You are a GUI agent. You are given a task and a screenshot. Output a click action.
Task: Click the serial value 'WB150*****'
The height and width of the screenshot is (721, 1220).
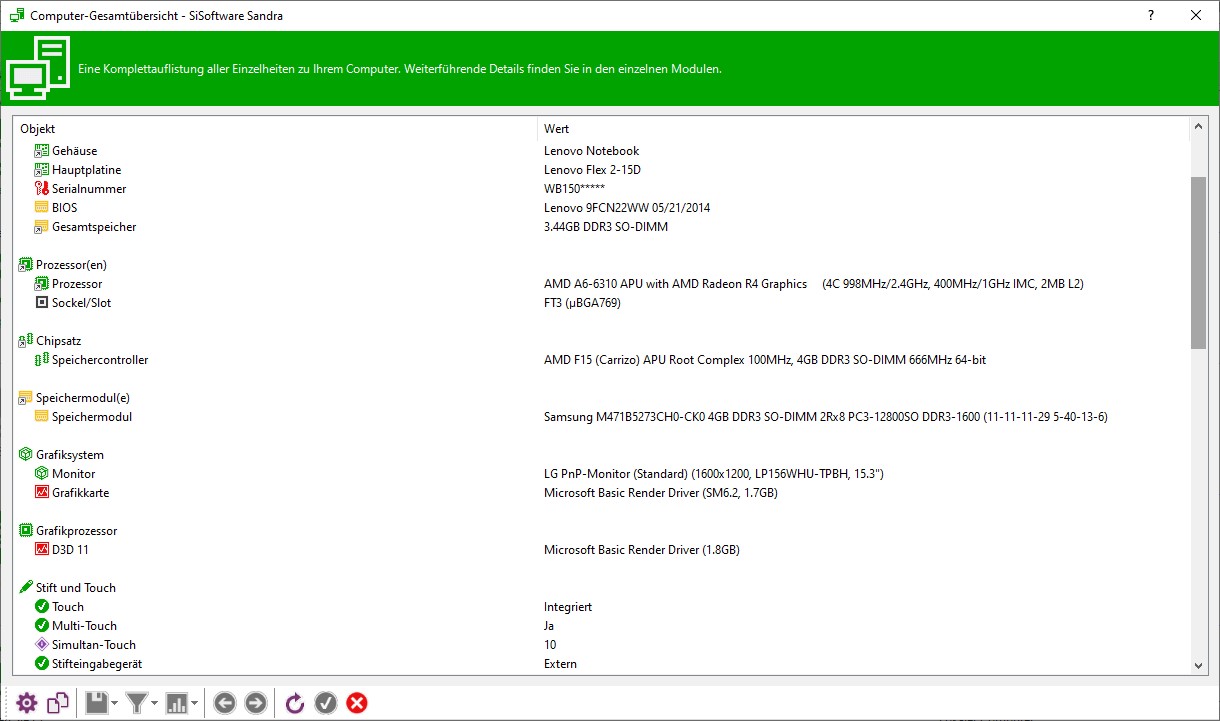tap(574, 189)
